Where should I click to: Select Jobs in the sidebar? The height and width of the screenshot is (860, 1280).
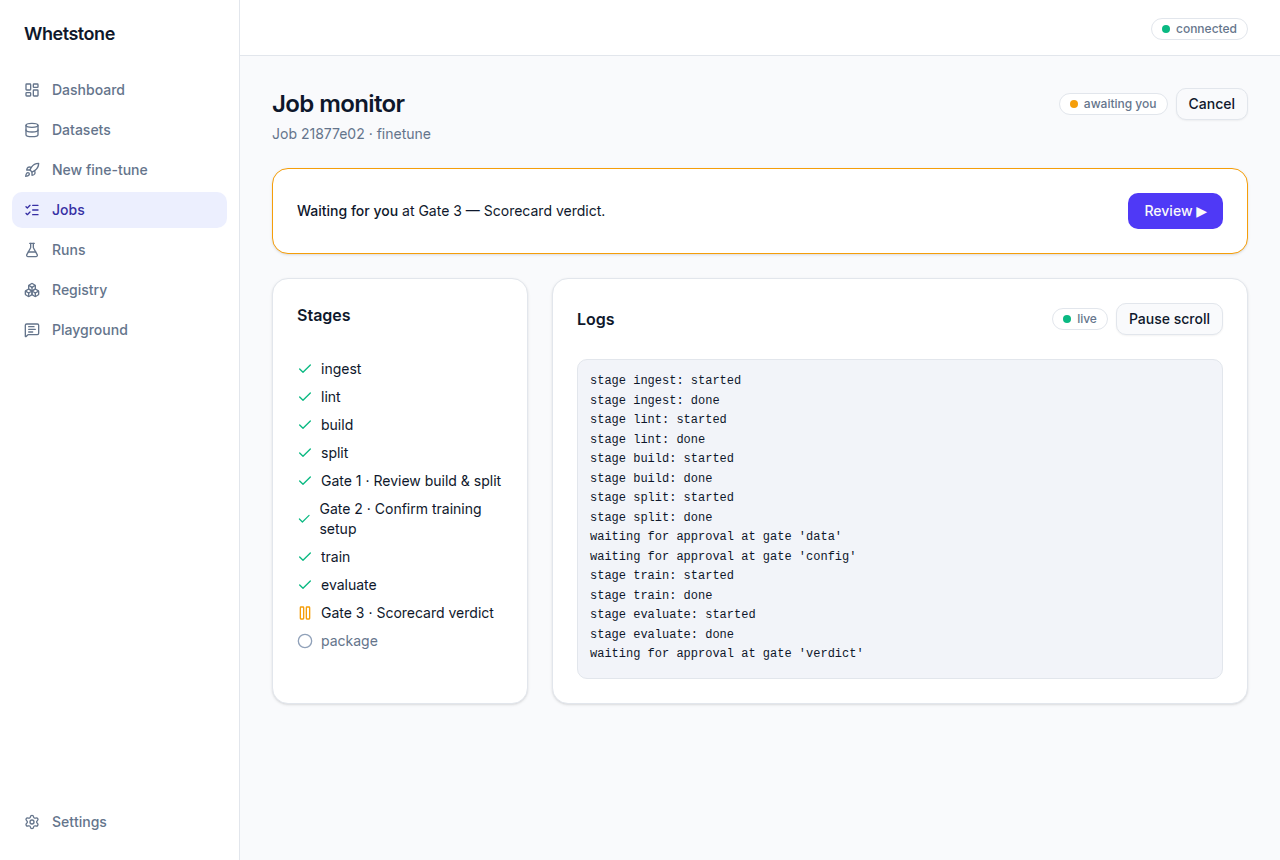119,210
